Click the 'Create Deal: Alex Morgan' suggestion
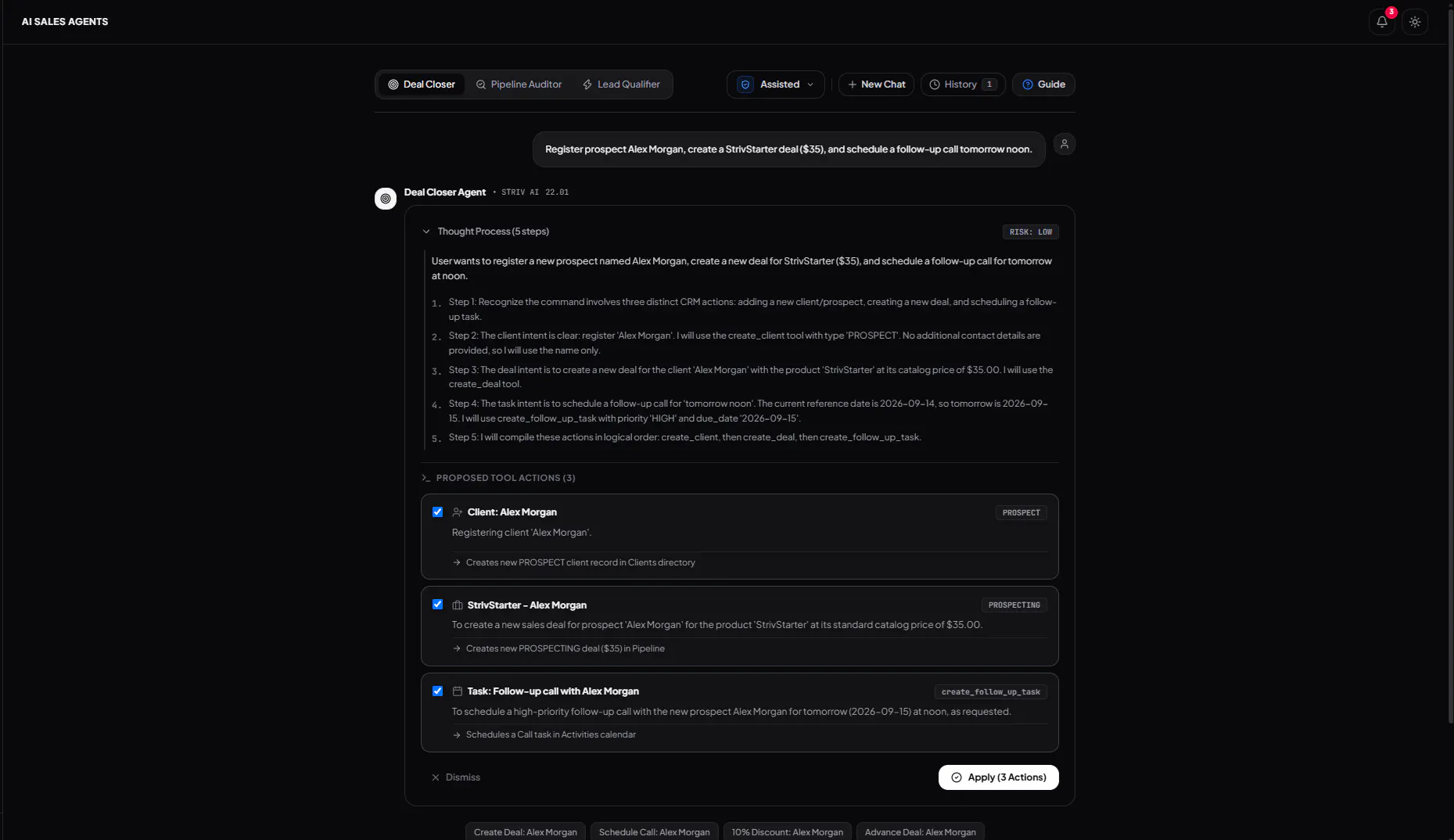This screenshot has width=1454, height=840. (x=526, y=831)
